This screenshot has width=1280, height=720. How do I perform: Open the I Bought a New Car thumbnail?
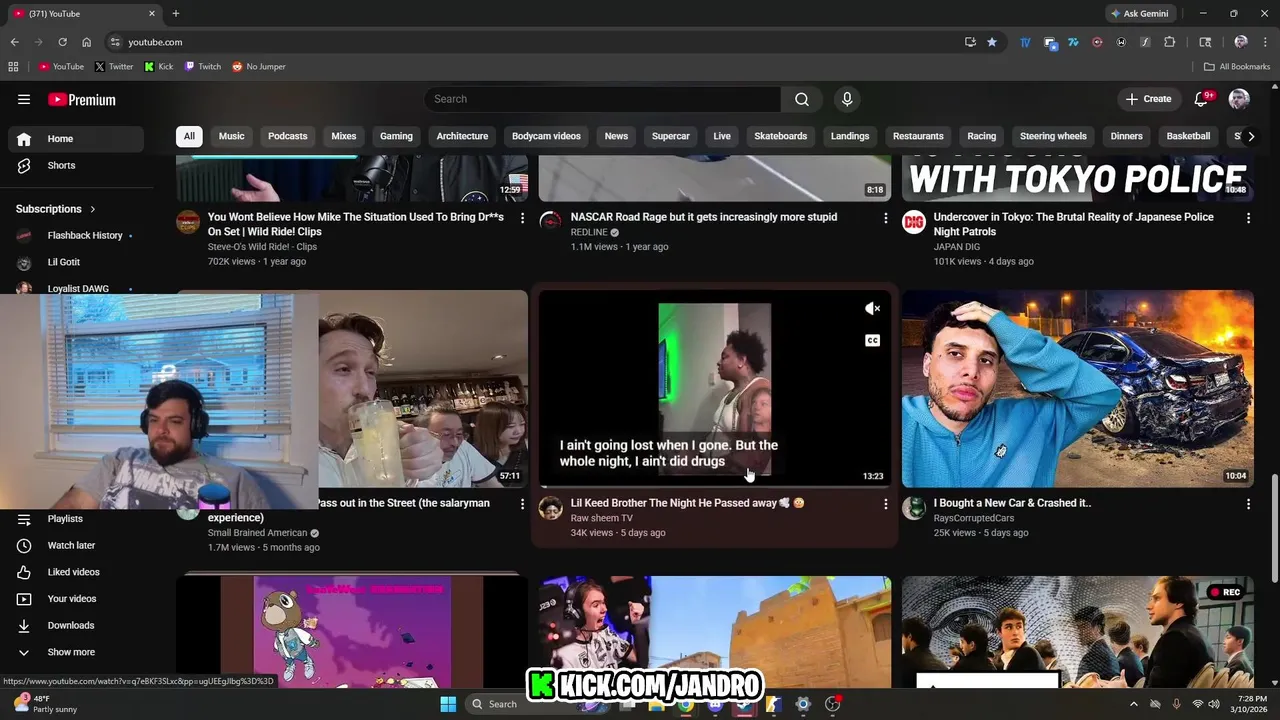pyautogui.click(x=1077, y=389)
